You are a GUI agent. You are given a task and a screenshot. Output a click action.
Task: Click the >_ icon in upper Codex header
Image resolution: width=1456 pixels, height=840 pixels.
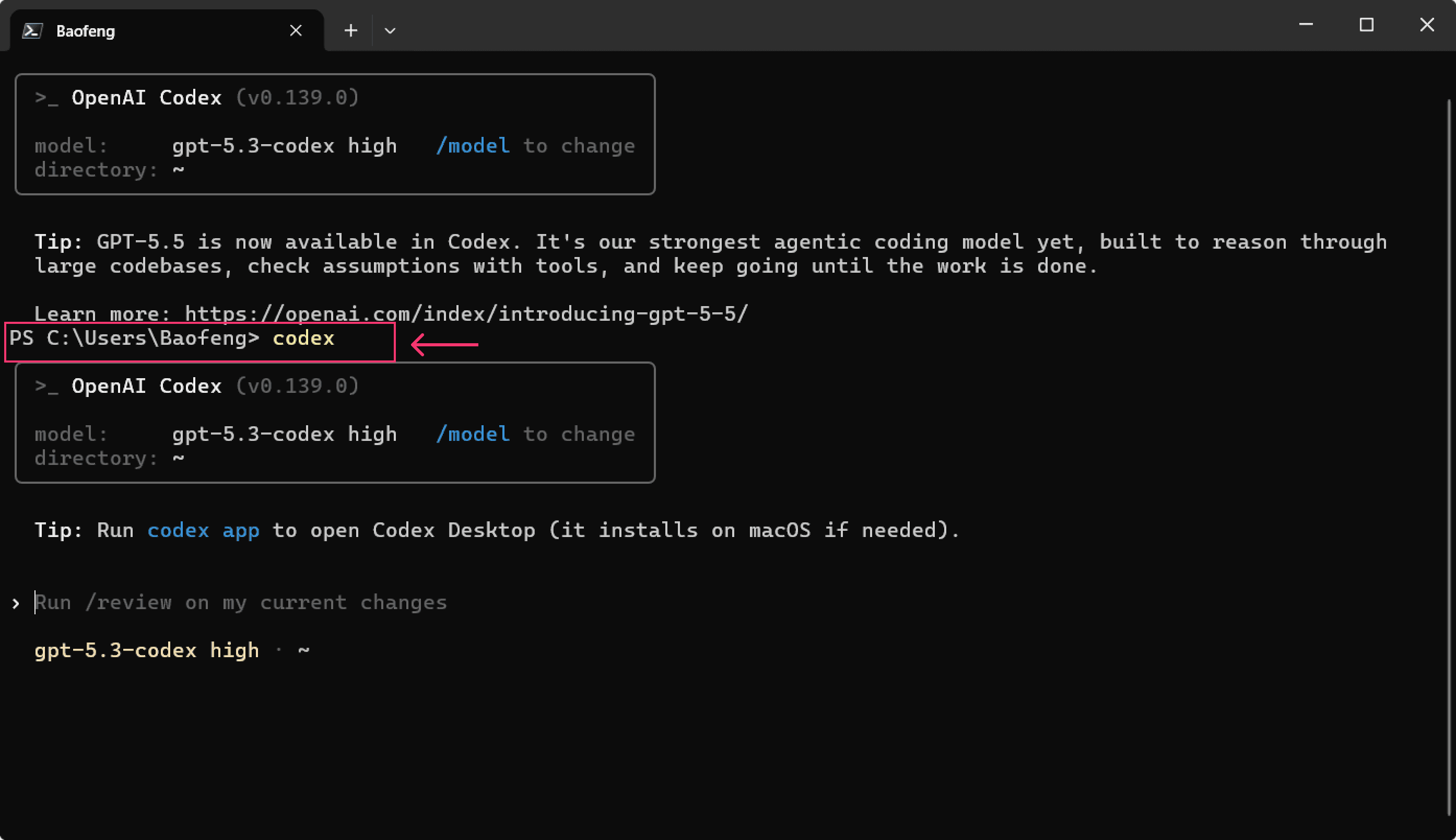46,98
